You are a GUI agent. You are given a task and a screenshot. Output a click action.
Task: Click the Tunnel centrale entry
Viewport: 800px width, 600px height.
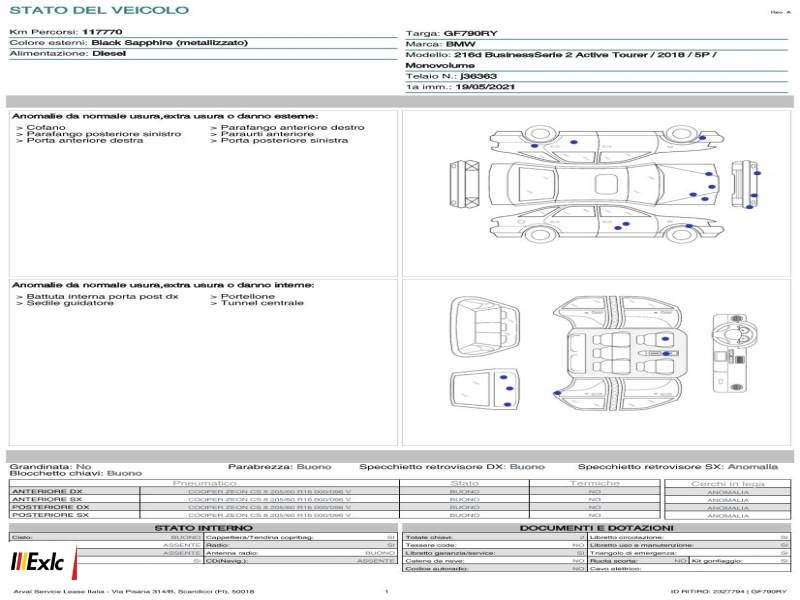point(257,303)
